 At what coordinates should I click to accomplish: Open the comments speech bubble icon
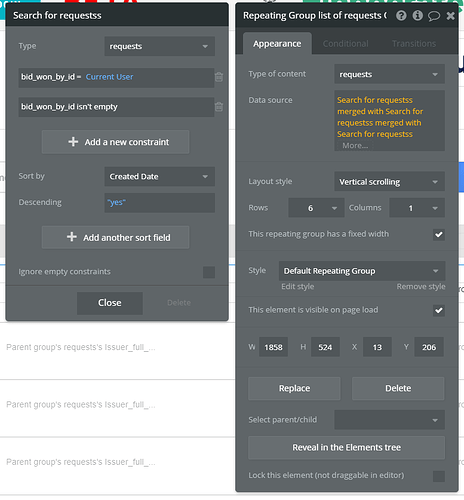[x=434, y=16]
